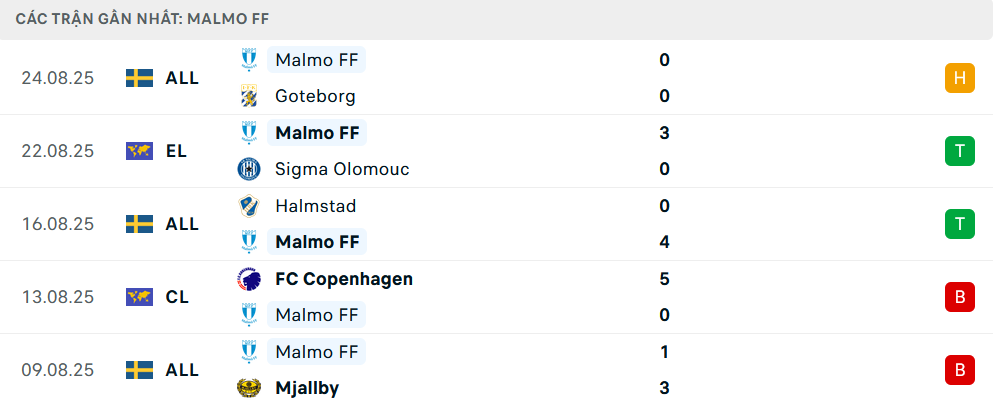Click the Europa League globe icon on 22.08.25
1002x405 pixels.
(139, 151)
